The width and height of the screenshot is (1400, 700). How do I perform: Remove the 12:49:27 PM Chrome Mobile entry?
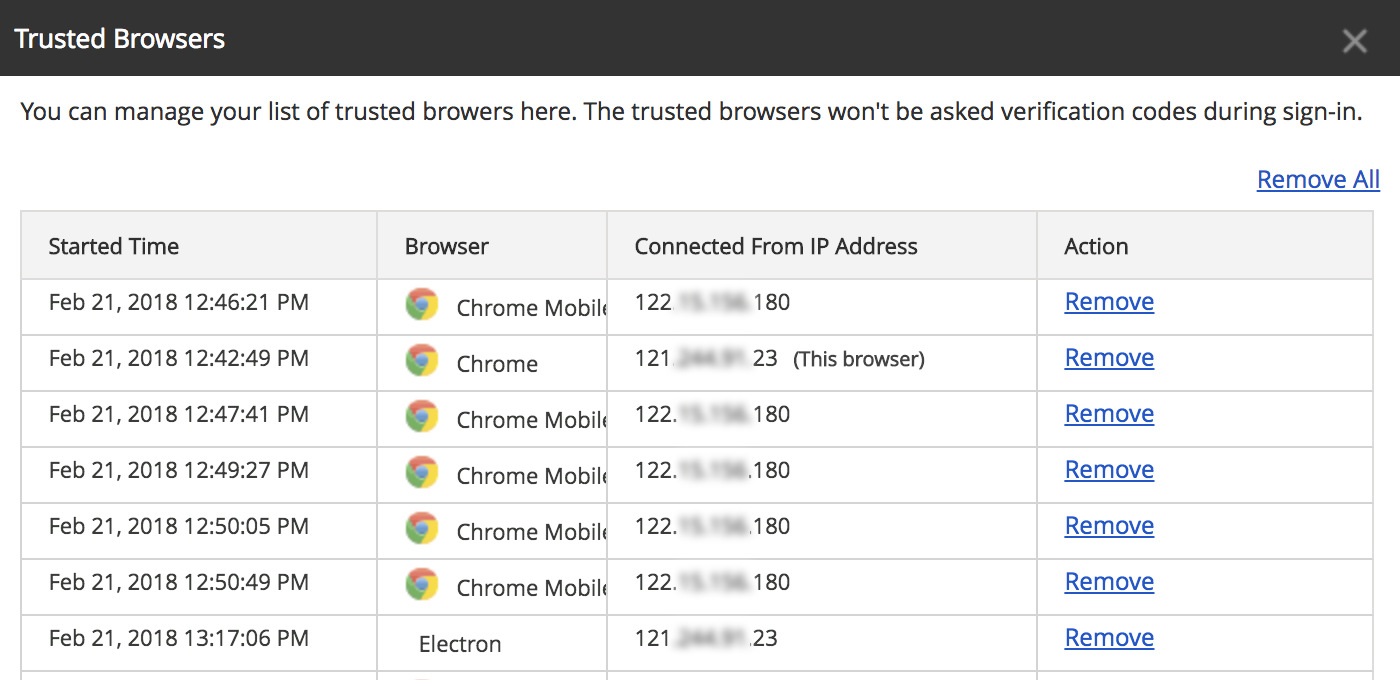(x=1109, y=470)
